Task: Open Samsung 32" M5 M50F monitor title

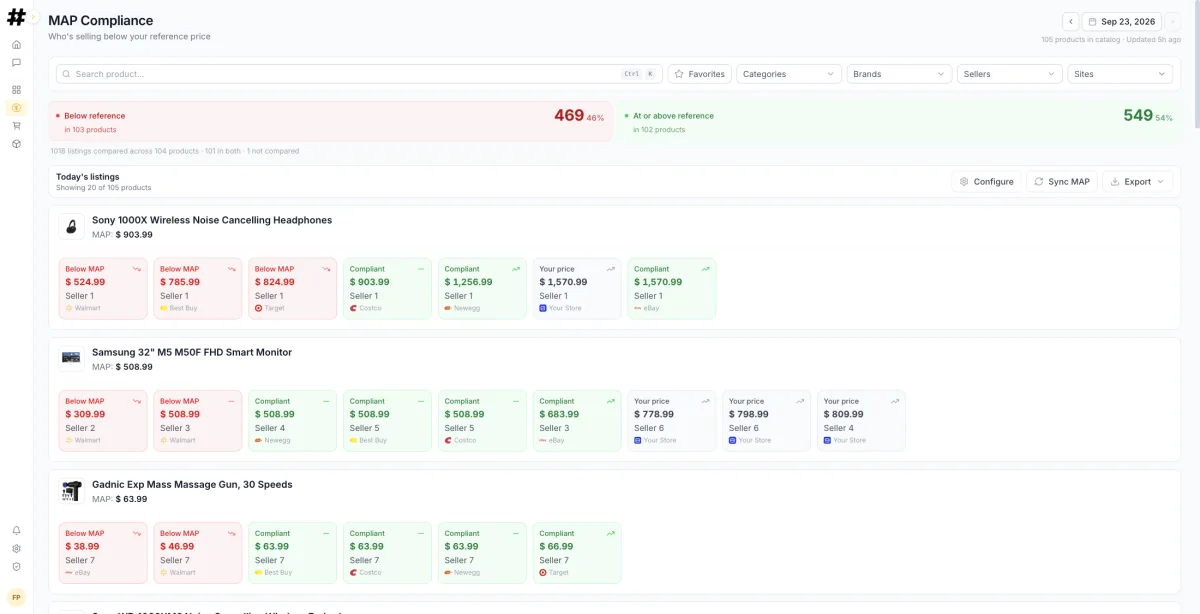Action: [x=192, y=352]
